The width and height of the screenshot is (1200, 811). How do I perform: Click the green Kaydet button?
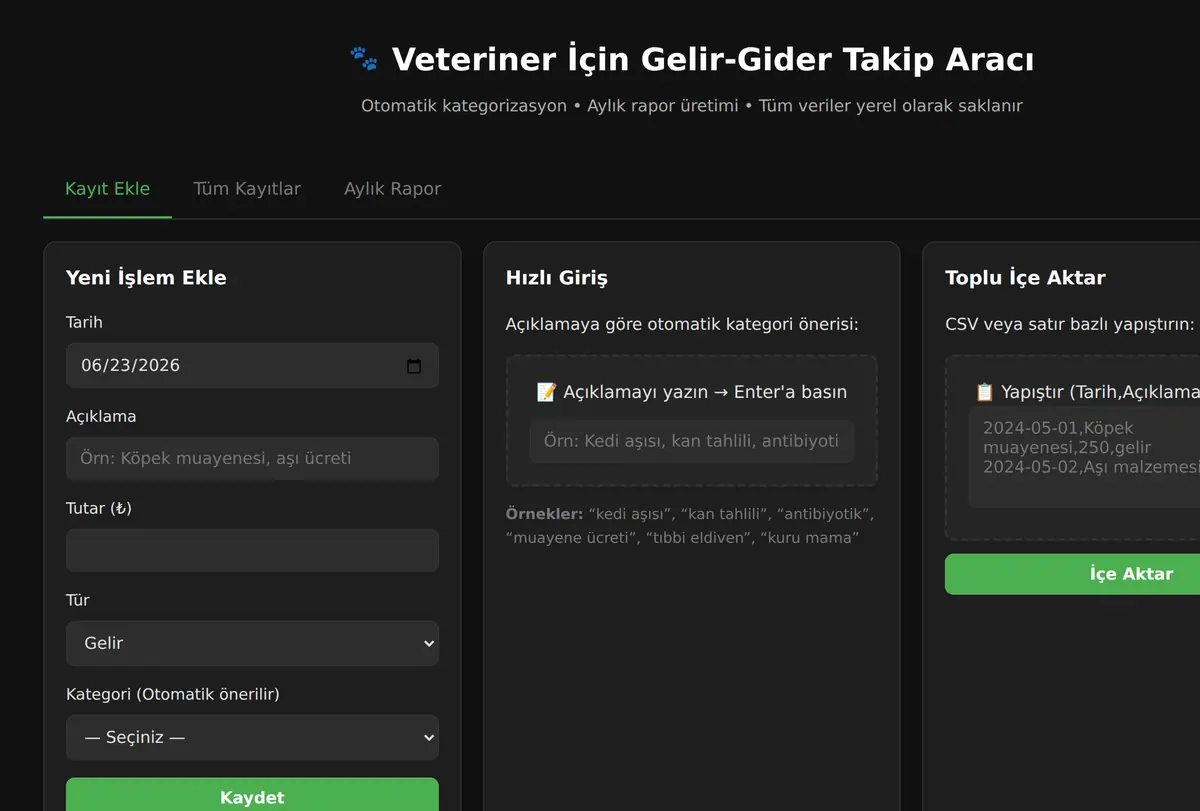(x=252, y=797)
